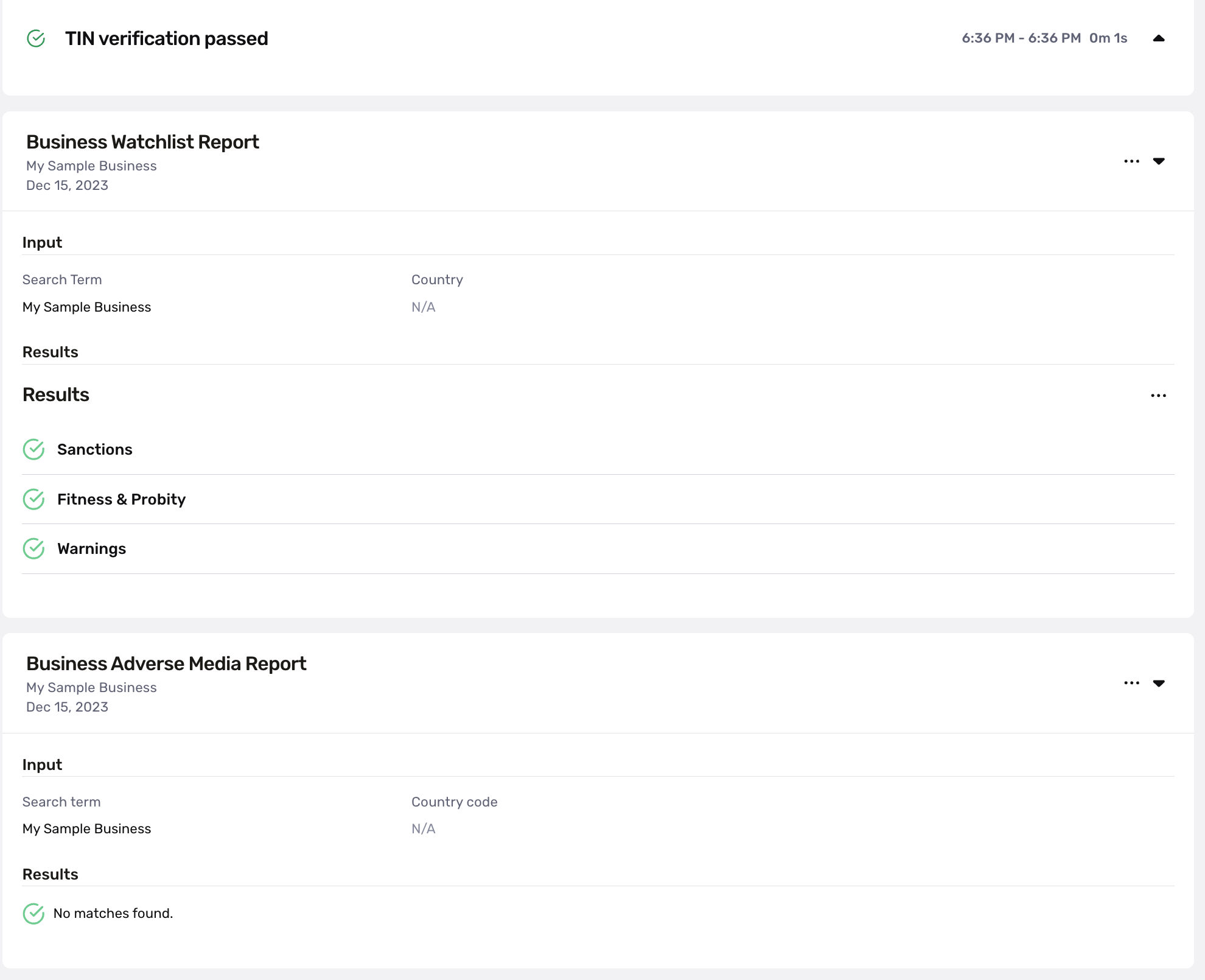Collapse the Business Watchlist Report
1205x980 pixels.
point(1159,161)
